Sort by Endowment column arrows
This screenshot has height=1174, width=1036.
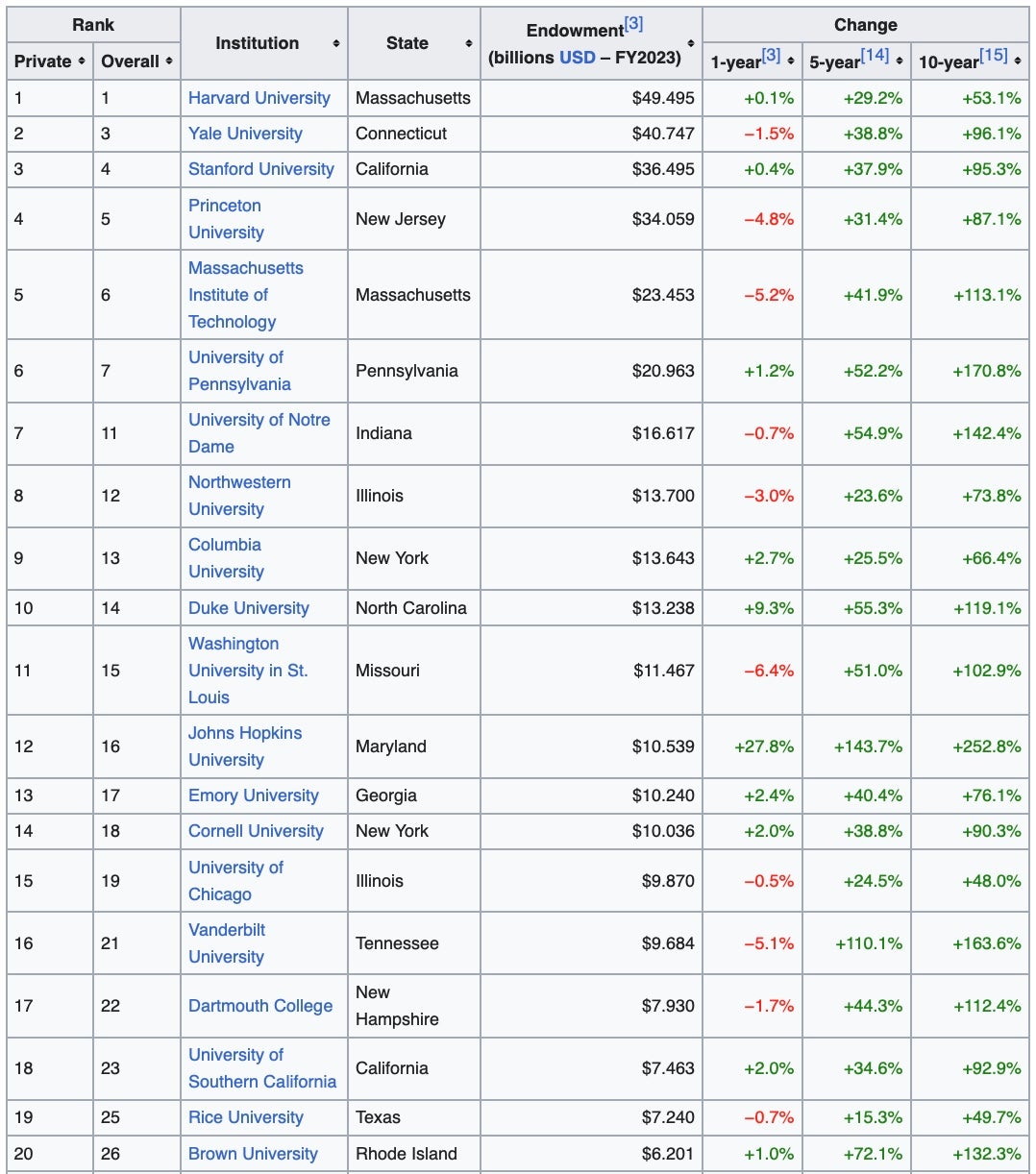coord(691,44)
